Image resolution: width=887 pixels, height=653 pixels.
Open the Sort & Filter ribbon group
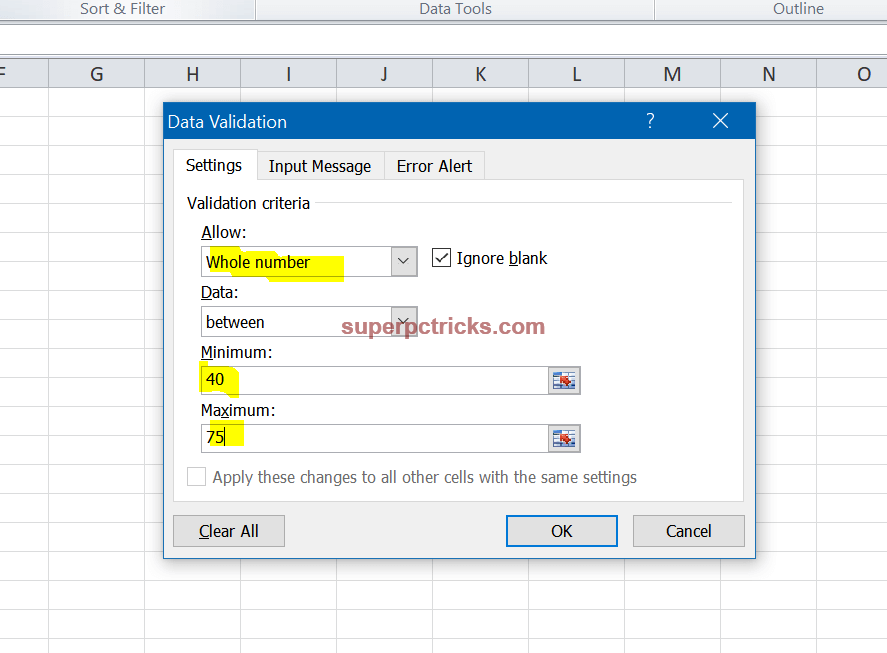[122, 9]
